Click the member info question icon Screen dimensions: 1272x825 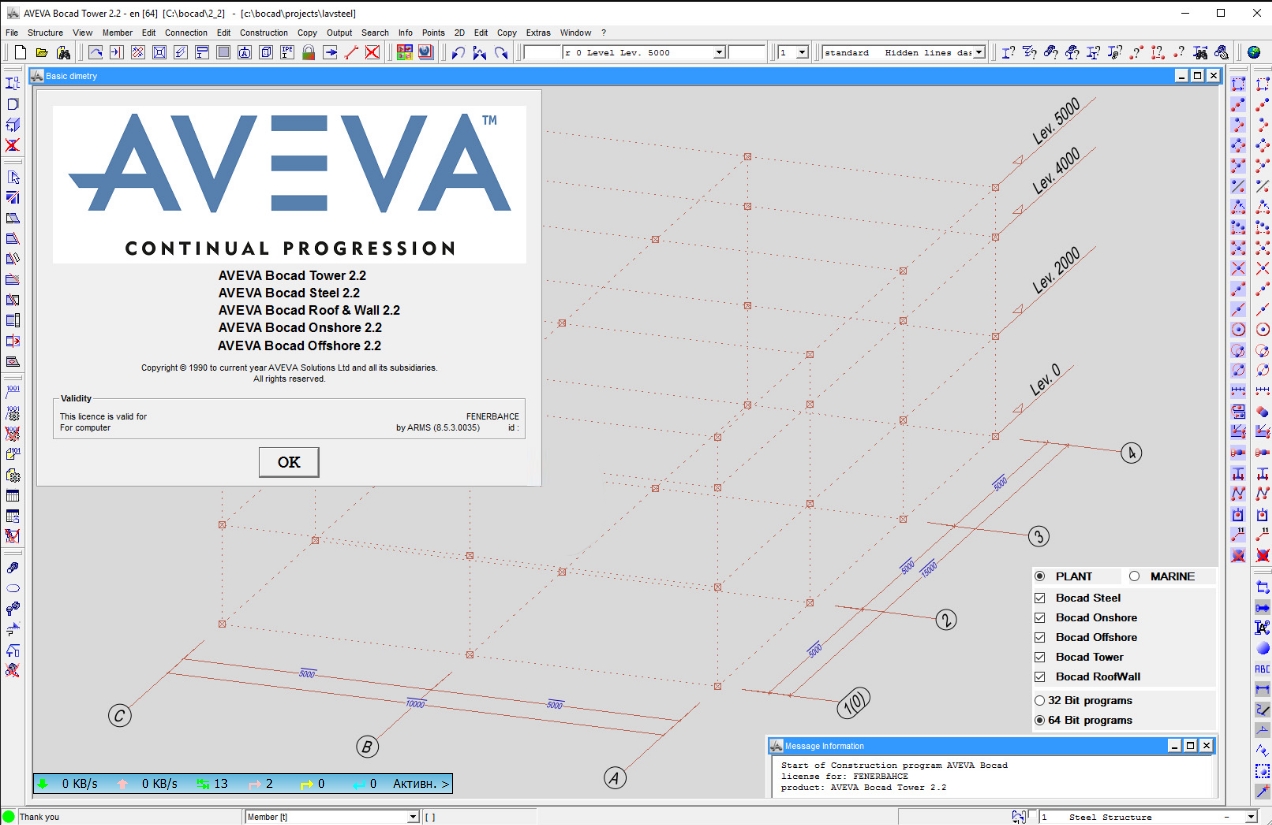pyautogui.click(x=1008, y=52)
